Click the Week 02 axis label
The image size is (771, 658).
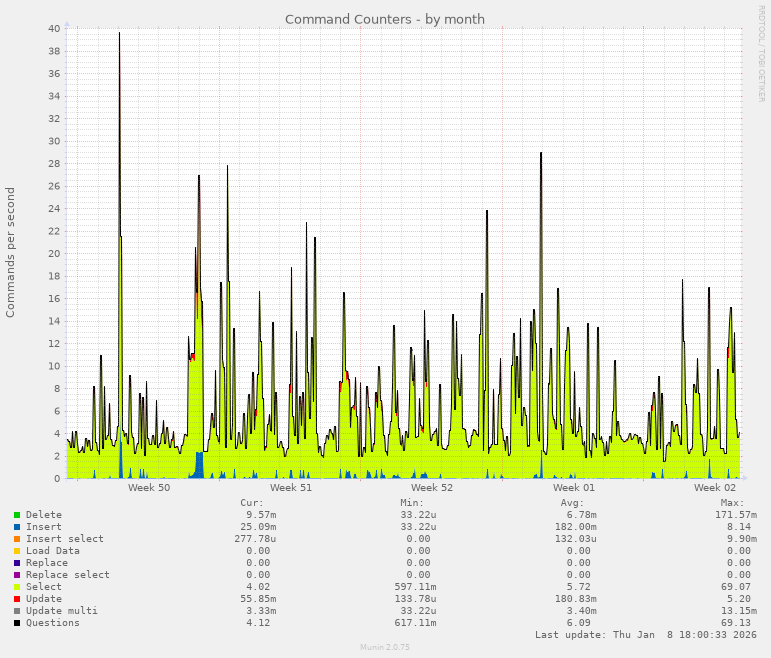point(715,488)
